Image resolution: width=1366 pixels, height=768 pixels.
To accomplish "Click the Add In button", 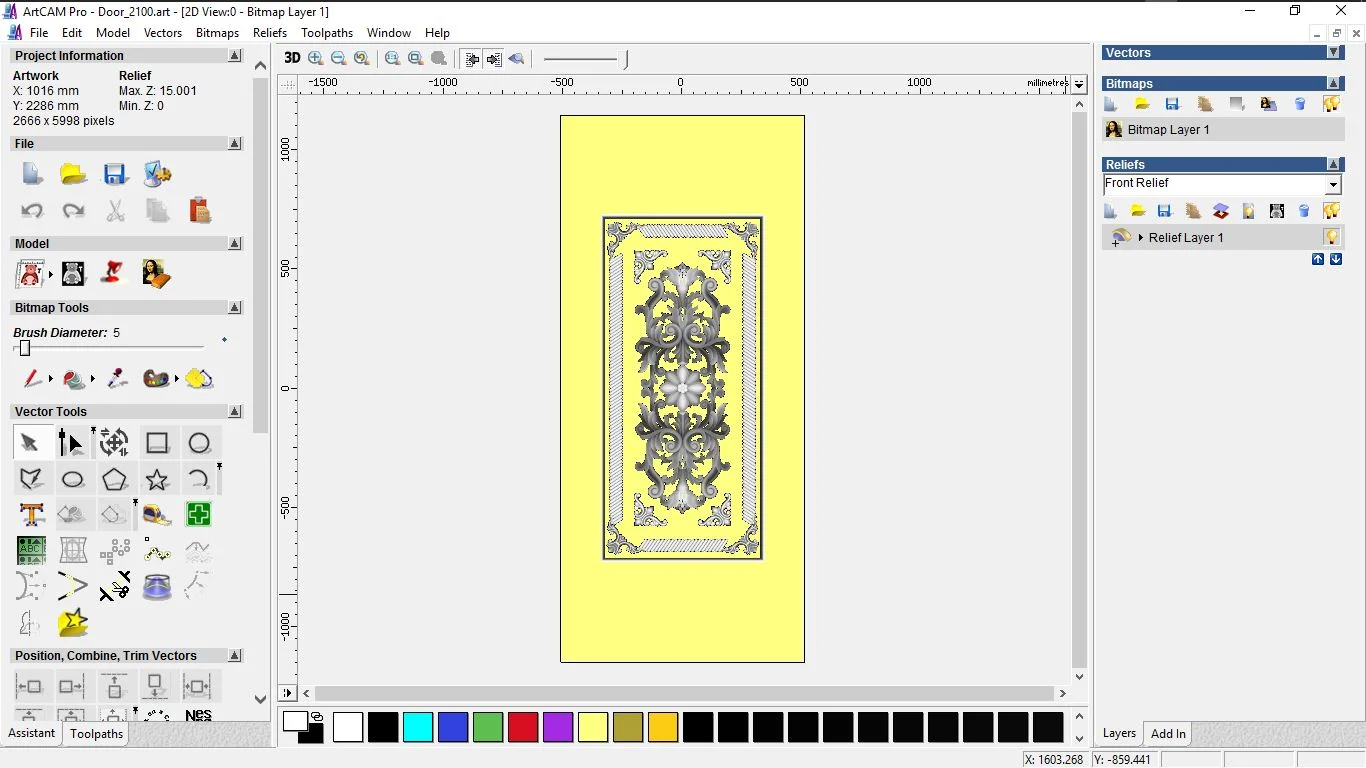I will coord(1167,733).
